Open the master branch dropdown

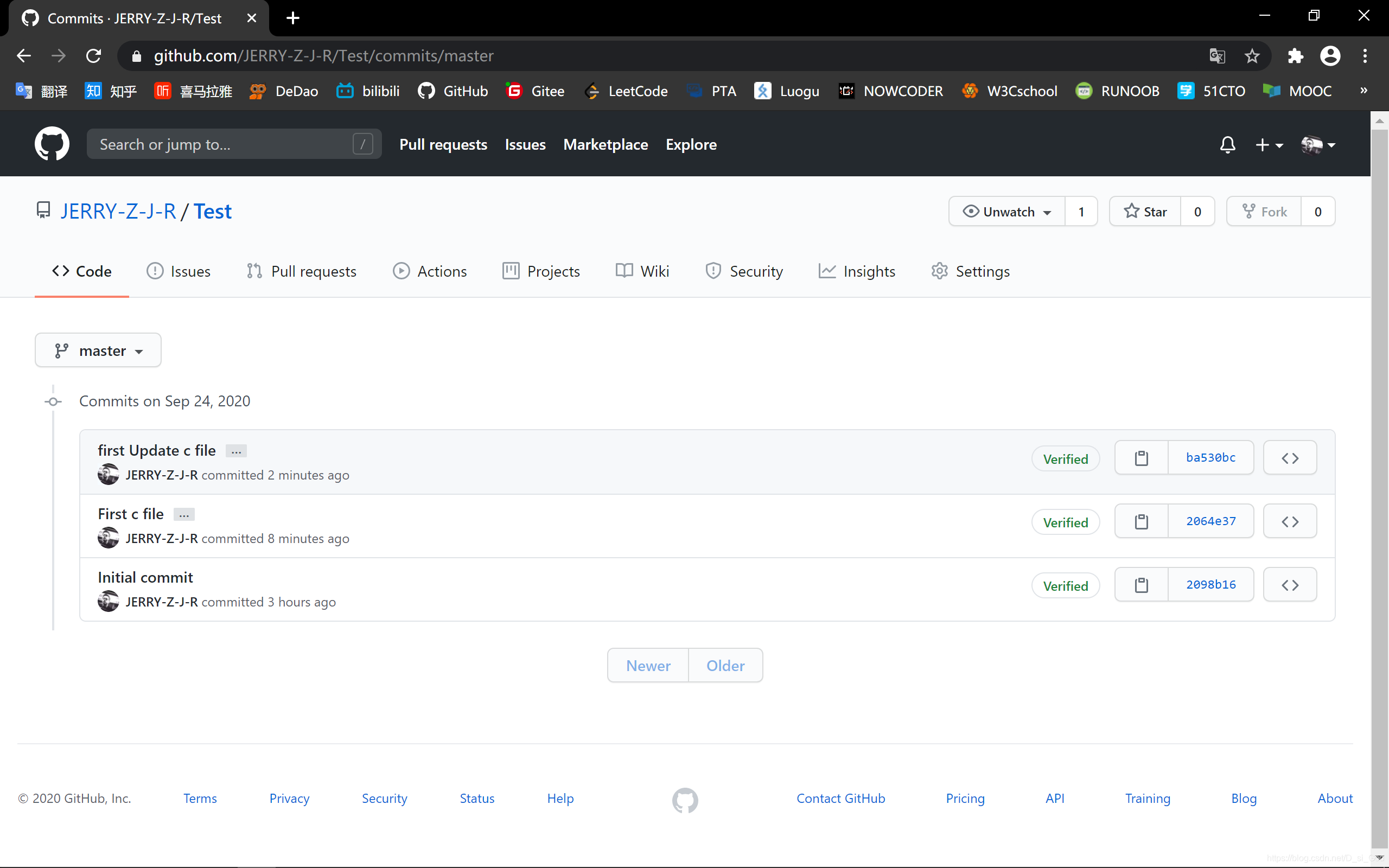[x=98, y=350]
